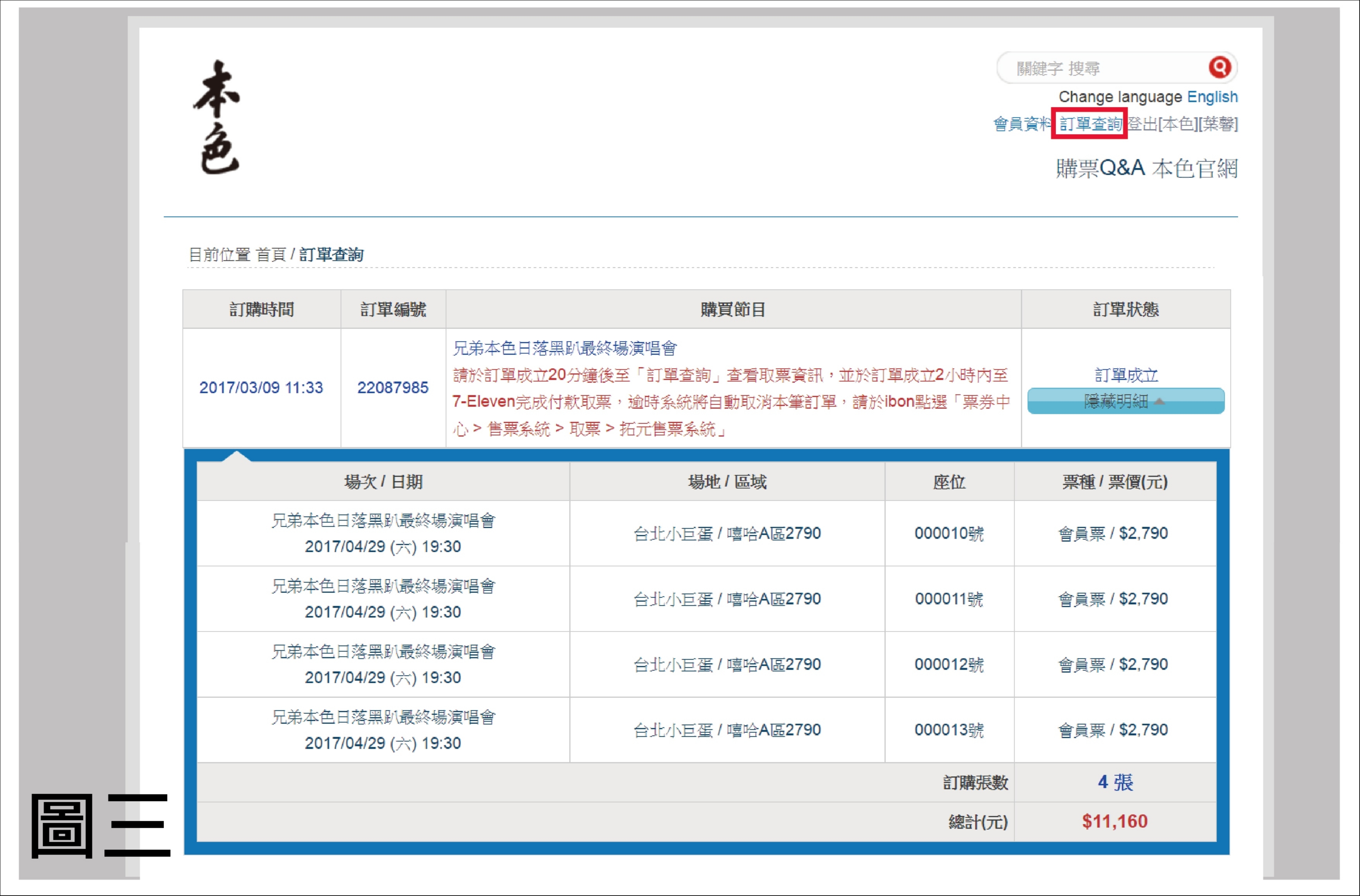1360x896 pixels.
Task: Select seat 000010號 cell
Action: point(949,533)
